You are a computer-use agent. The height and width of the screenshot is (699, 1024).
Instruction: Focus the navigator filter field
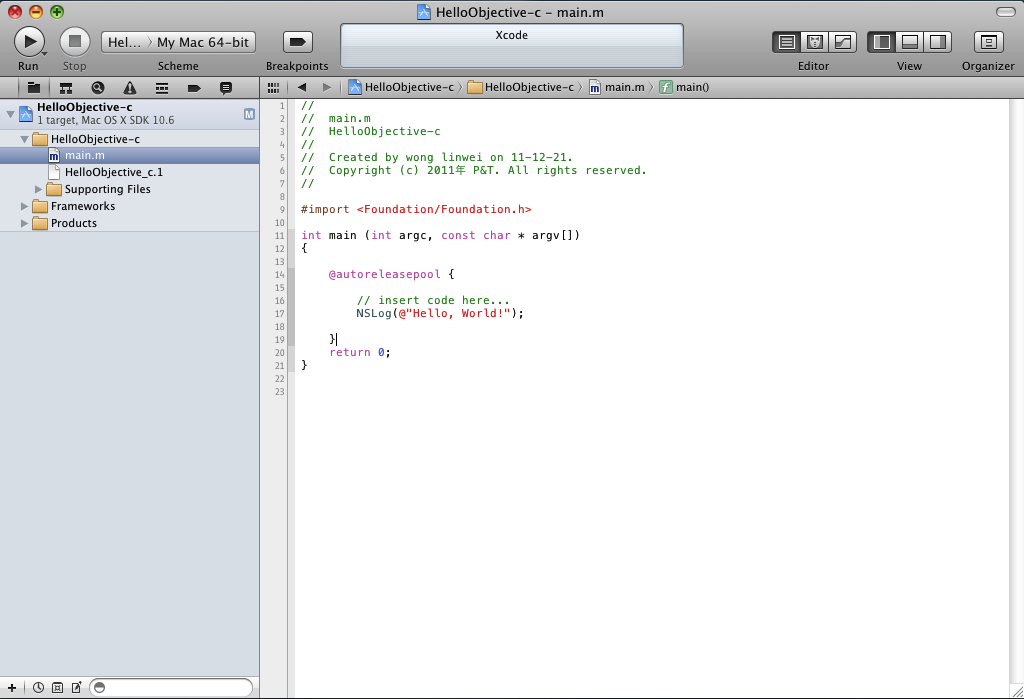[x=171, y=687]
